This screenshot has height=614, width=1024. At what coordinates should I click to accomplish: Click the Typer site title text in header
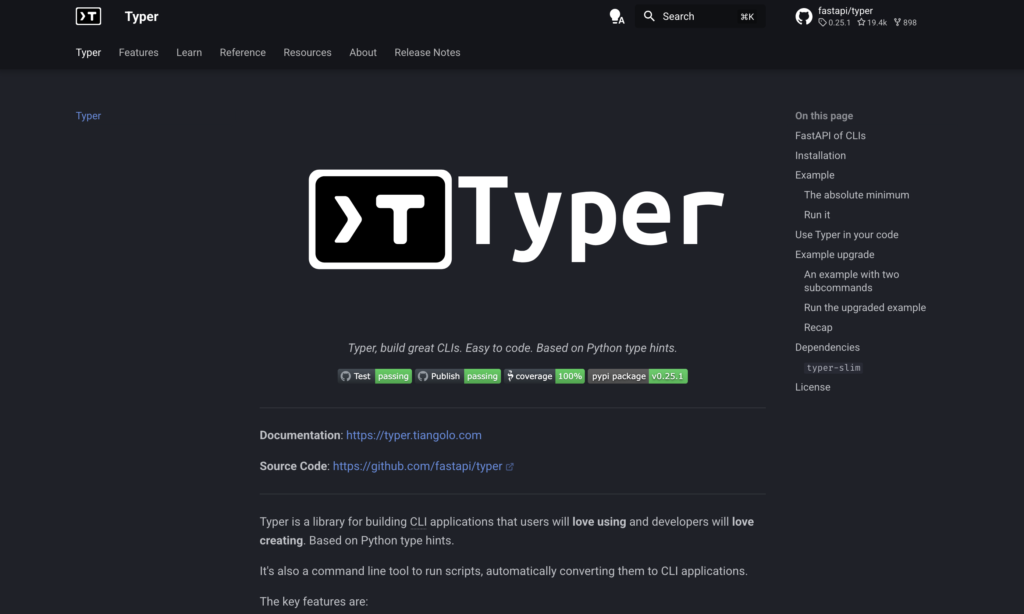tap(141, 16)
